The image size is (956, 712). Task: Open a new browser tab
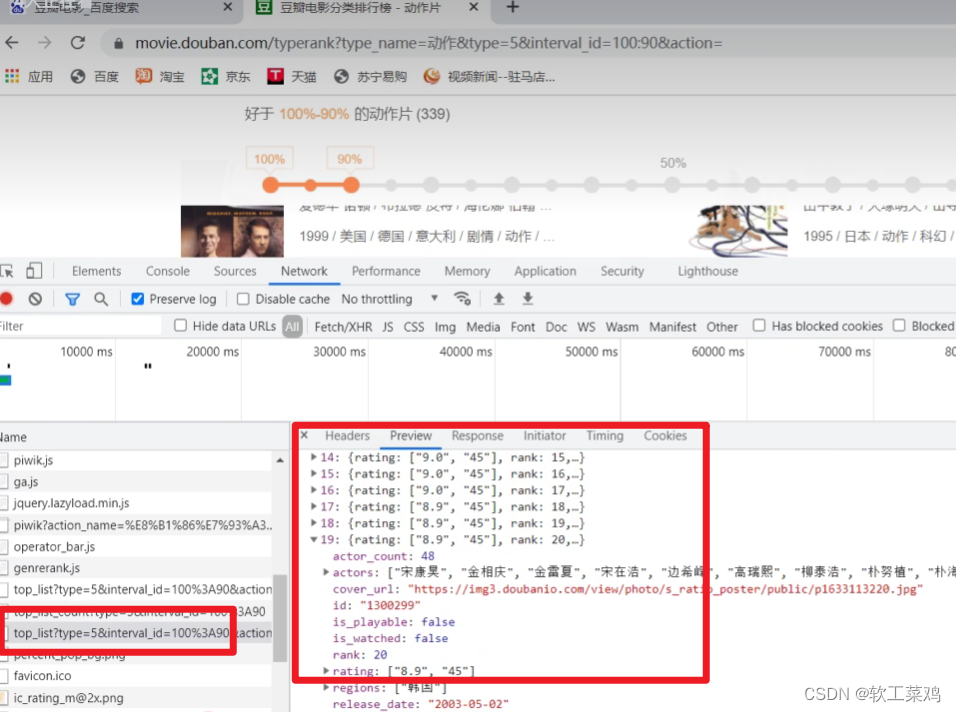tap(513, 7)
